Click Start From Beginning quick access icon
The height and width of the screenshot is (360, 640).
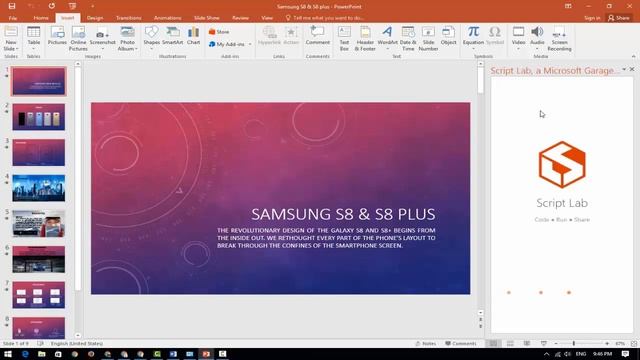[x=72, y=6]
